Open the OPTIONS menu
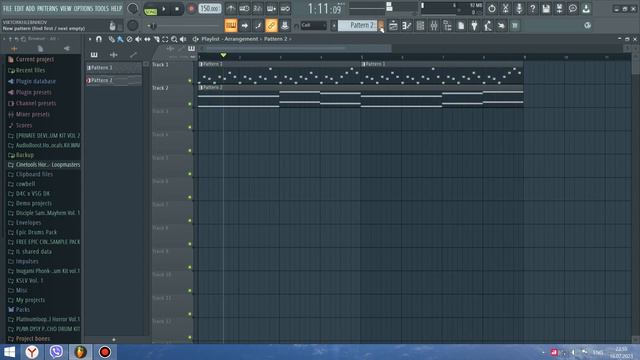This screenshot has height=360, width=640. click(x=83, y=9)
